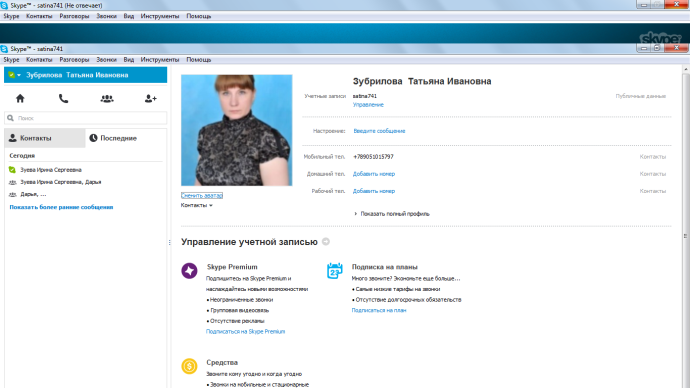Screen dimensions: 690x388
Task: Click Показать более ранние сообщения link
Action: [x=61, y=207]
